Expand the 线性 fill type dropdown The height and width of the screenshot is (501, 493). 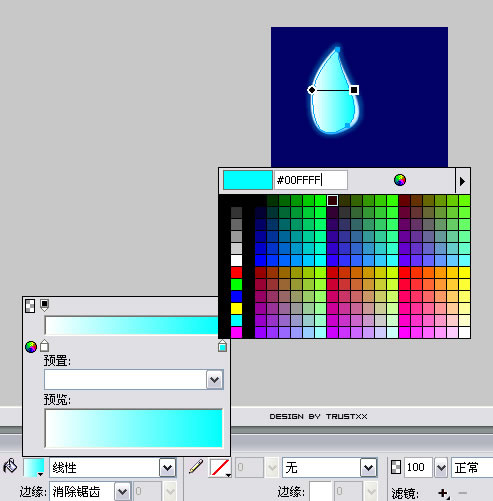(x=167, y=468)
